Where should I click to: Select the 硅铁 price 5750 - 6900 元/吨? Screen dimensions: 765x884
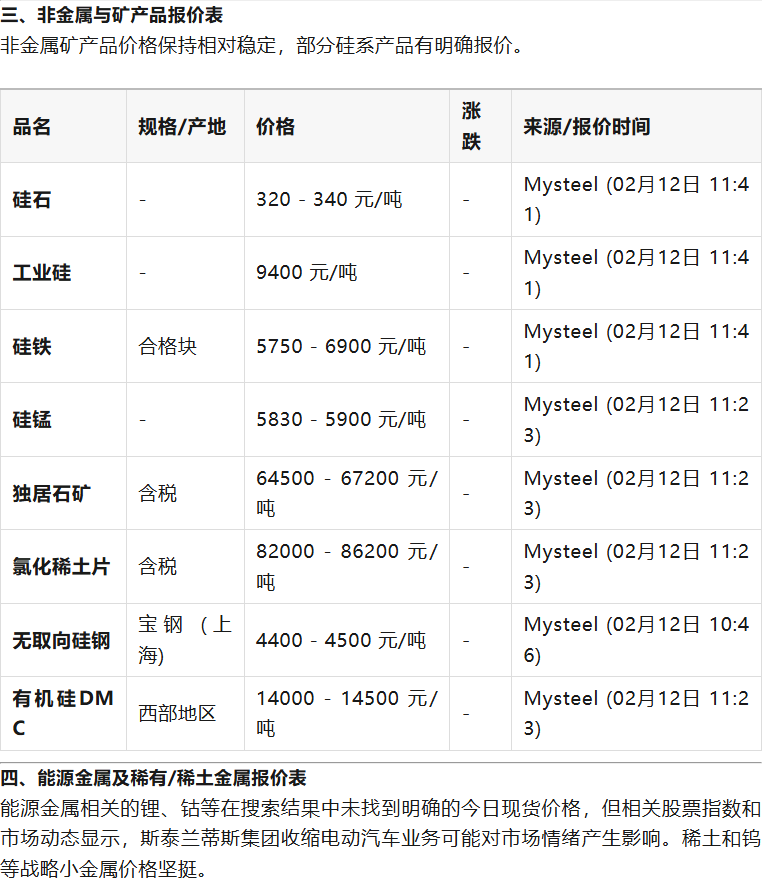pyautogui.click(x=341, y=347)
